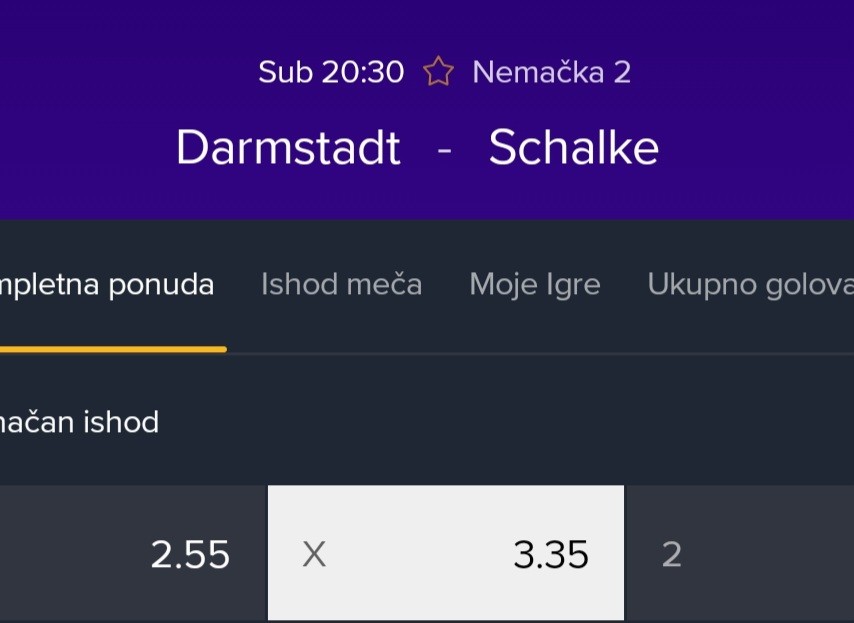Click the empty area right of Konačan ishod
Screen dimensions: 854x623
tap(500, 422)
